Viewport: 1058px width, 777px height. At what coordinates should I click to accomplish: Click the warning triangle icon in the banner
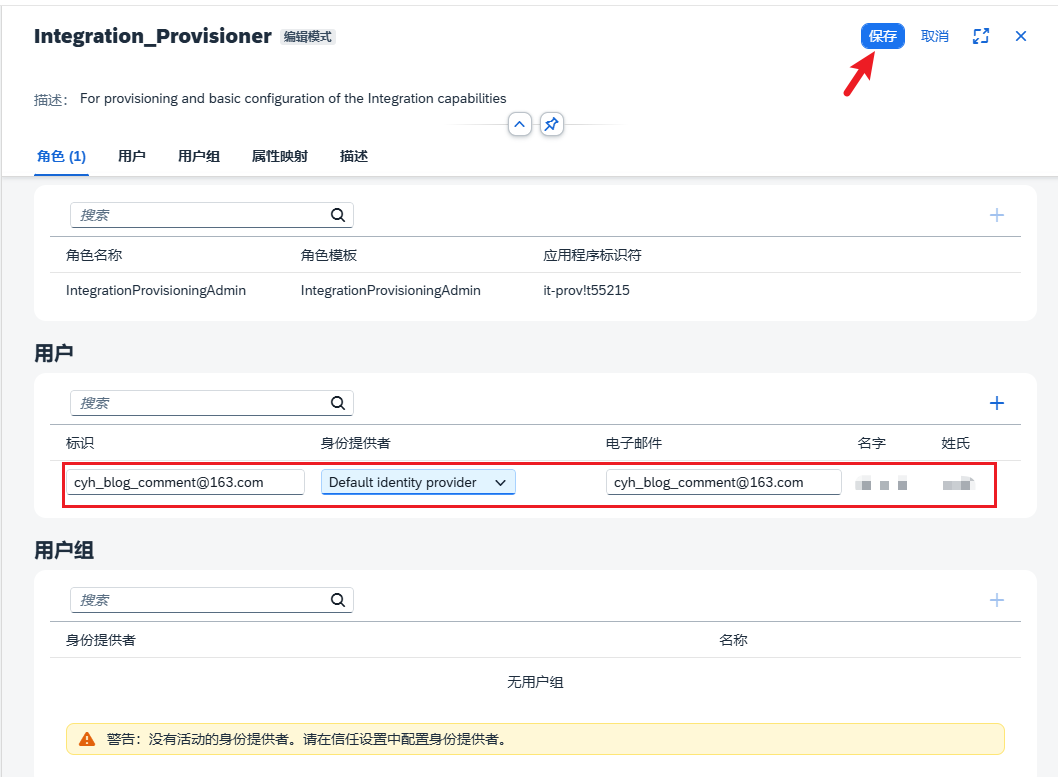(x=85, y=739)
